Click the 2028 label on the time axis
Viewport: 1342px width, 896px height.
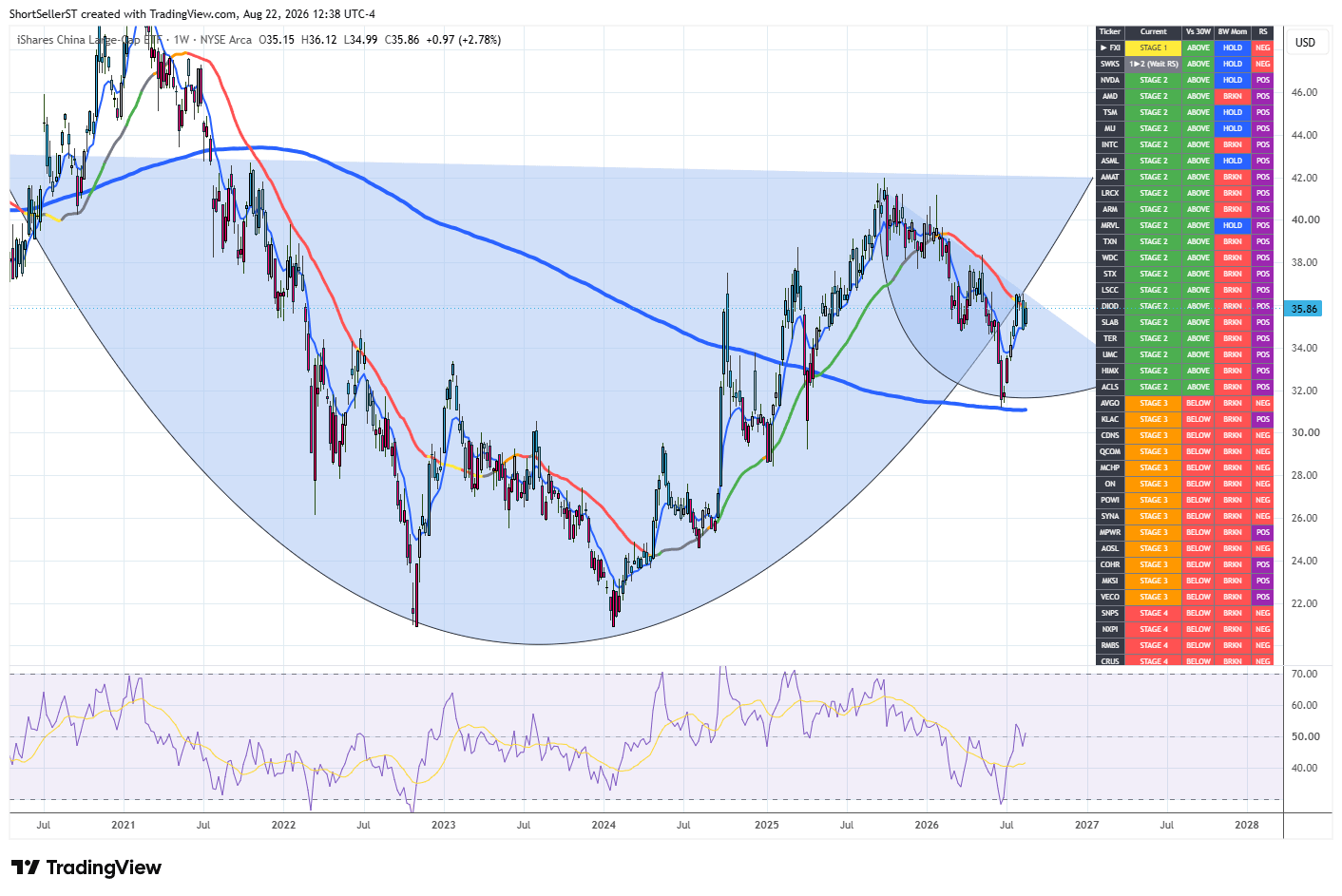coord(1247,825)
